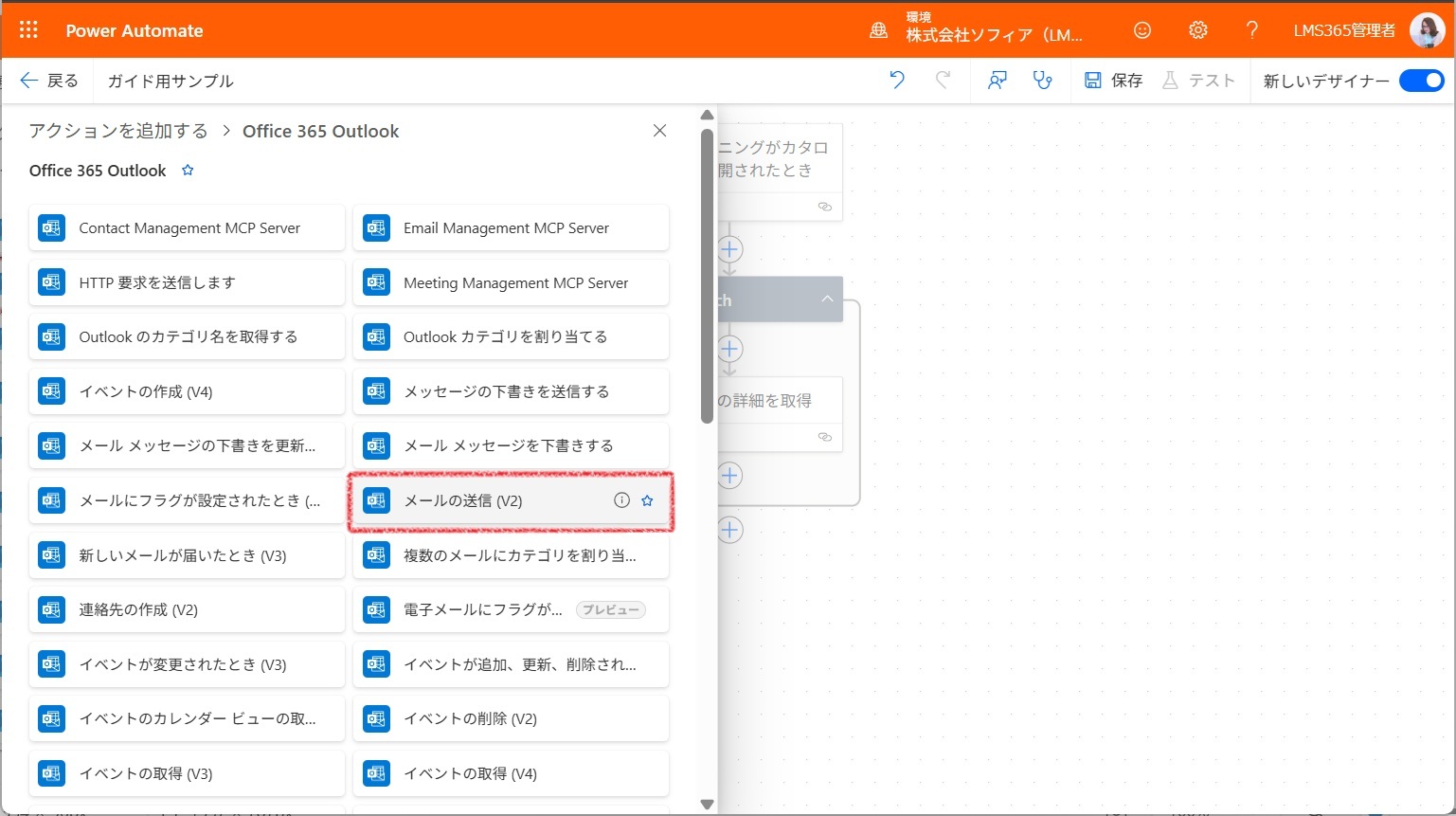Select 電子メールにフラグが preview action
Viewport: 1456px width, 816px height.
pyautogui.click(x=511, y=609)
